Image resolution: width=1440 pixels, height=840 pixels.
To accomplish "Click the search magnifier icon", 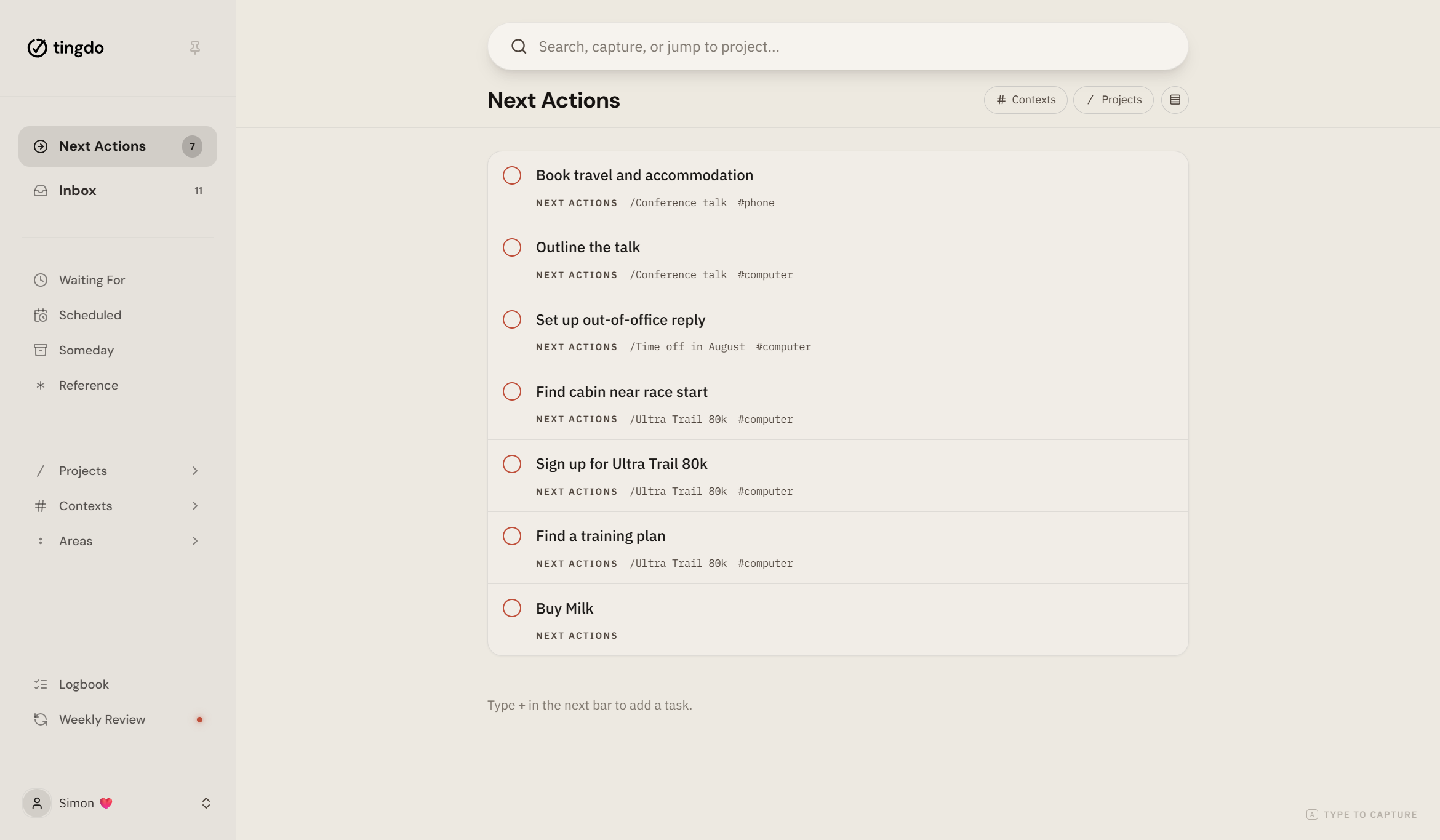I will coord(519,47).
